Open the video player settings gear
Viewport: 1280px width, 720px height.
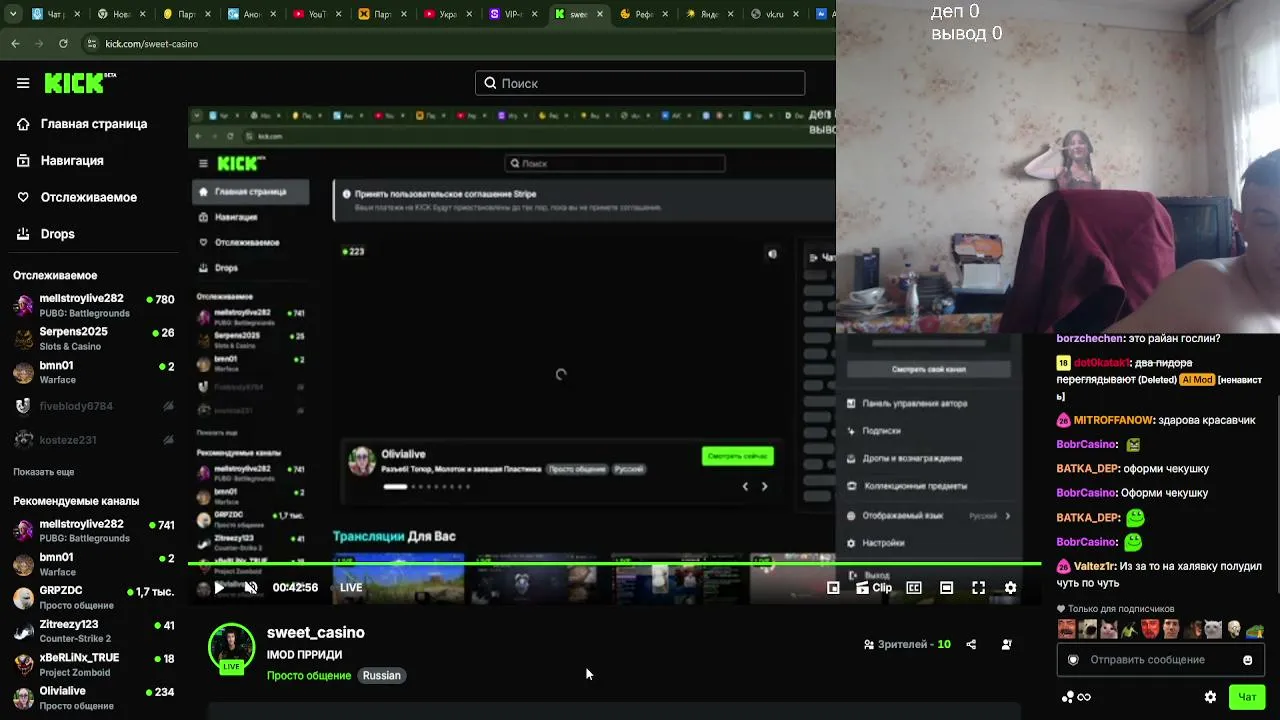tap(1010, 588)
